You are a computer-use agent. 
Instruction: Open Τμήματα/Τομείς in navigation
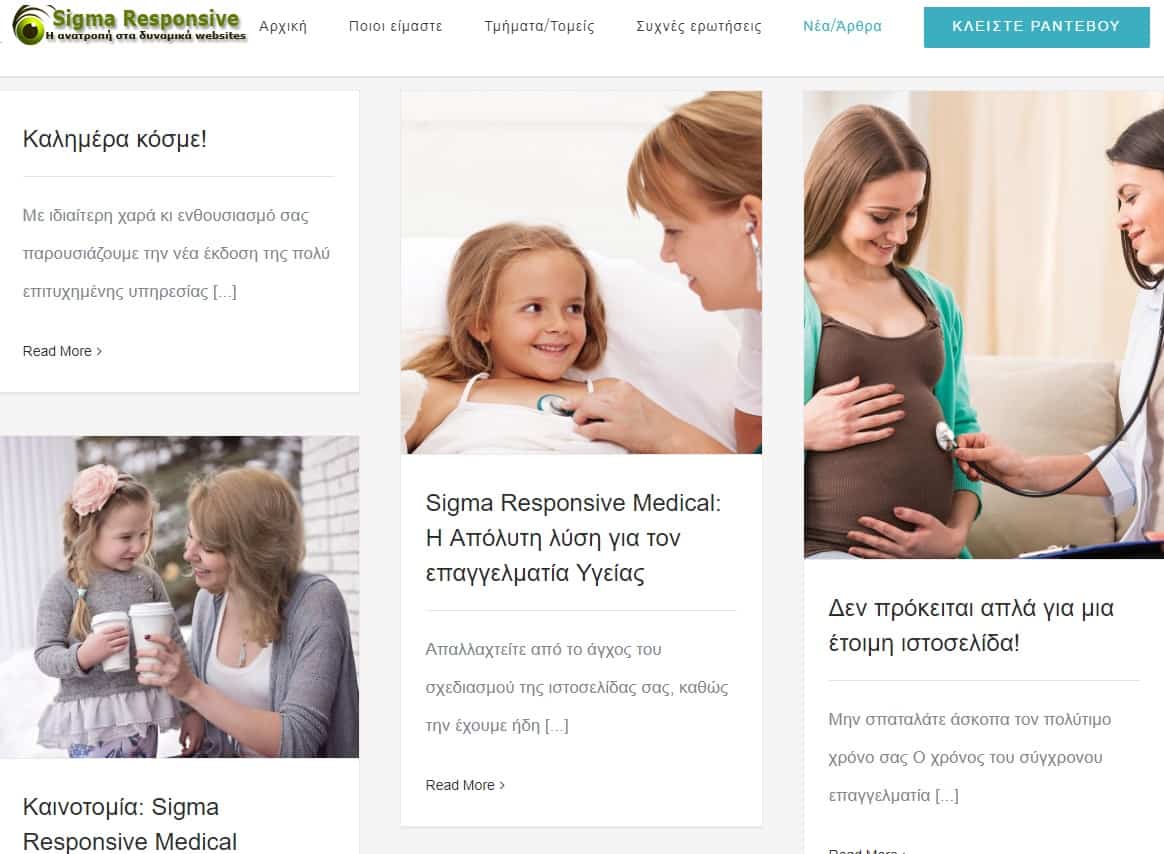[539, 26]
